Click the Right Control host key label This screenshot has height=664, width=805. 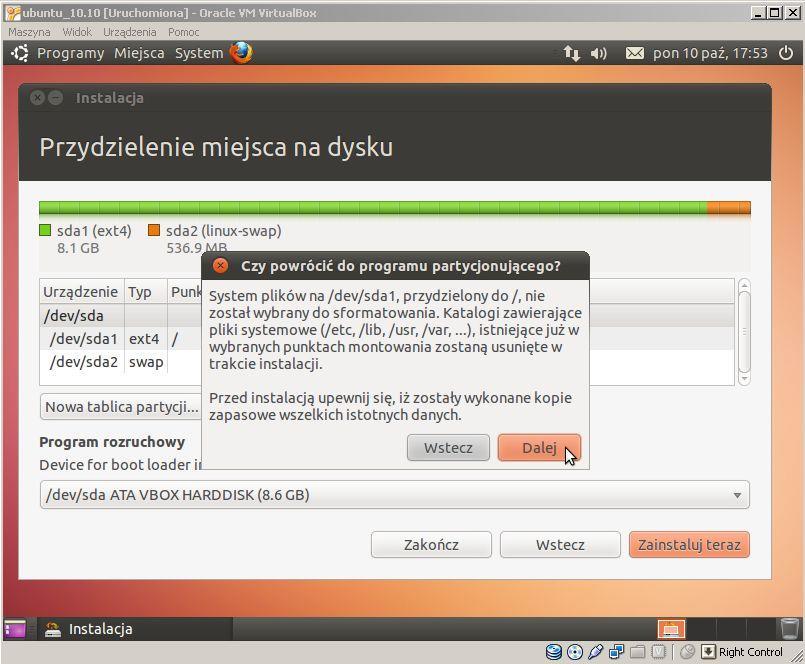pyautogui.click(x=751, y=652)
